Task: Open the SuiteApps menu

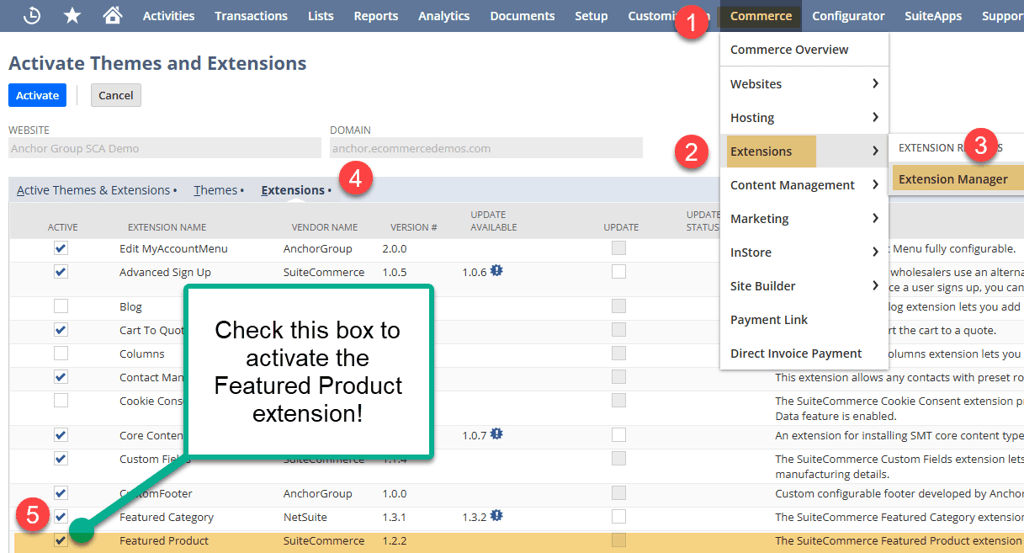Action: click(x=933, y=16)
